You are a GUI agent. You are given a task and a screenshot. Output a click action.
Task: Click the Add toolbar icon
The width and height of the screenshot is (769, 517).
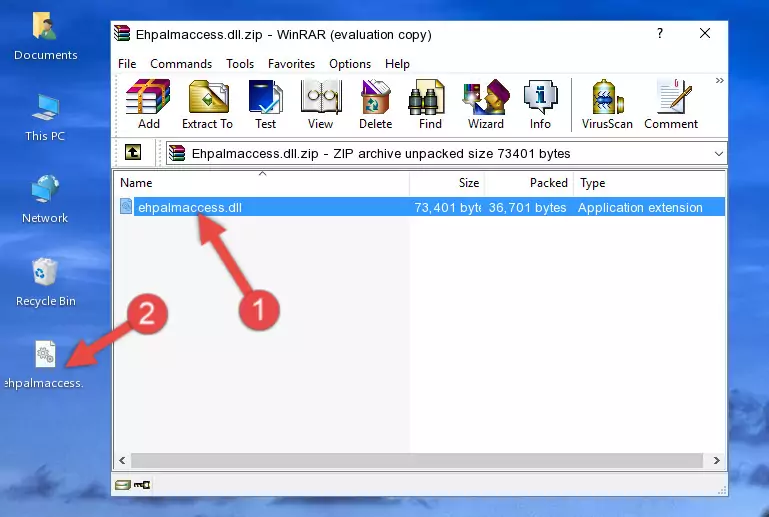click(x=148, y=104)
